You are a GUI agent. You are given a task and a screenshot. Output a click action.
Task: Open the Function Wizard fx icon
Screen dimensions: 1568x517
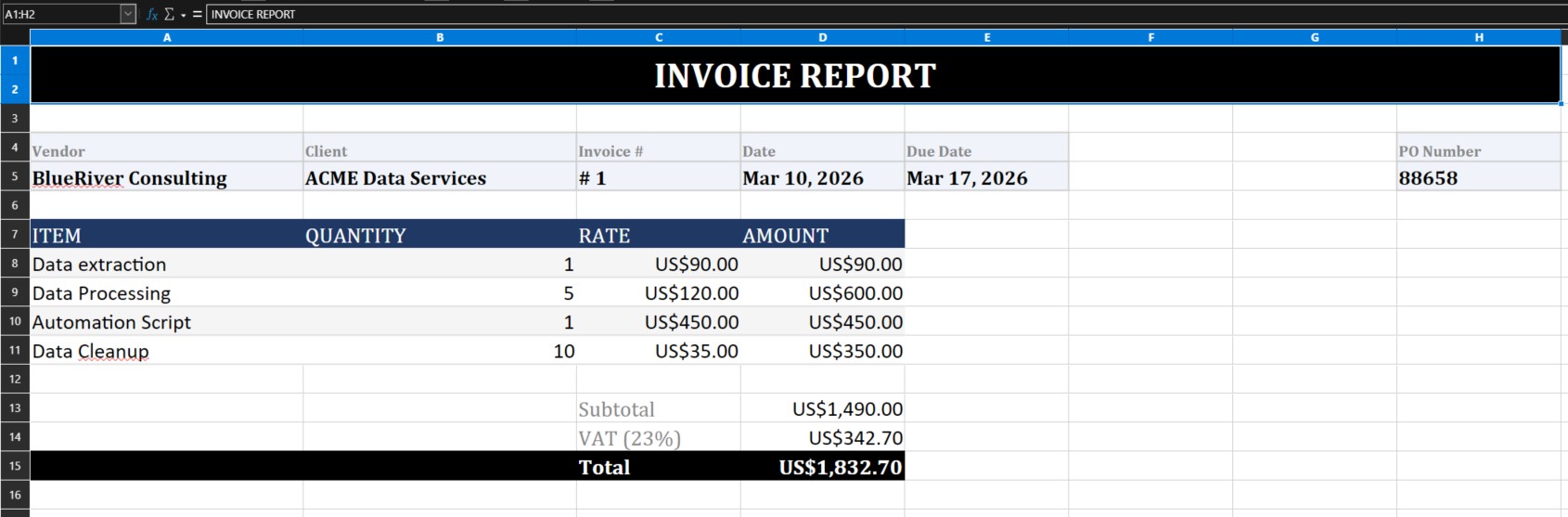click(x=152, y=14)
